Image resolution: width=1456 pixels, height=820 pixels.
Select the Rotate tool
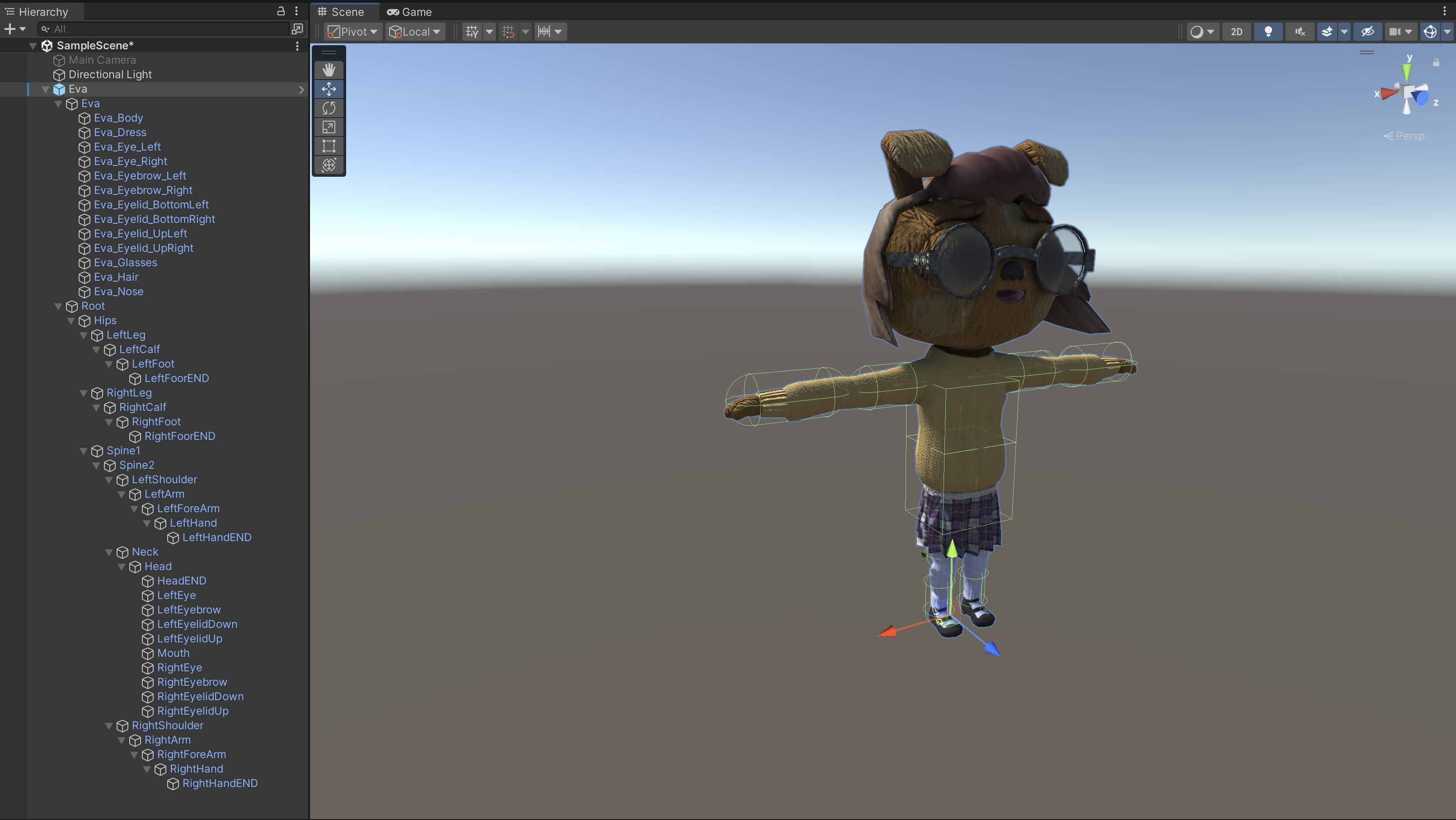(x=329, y=108)
